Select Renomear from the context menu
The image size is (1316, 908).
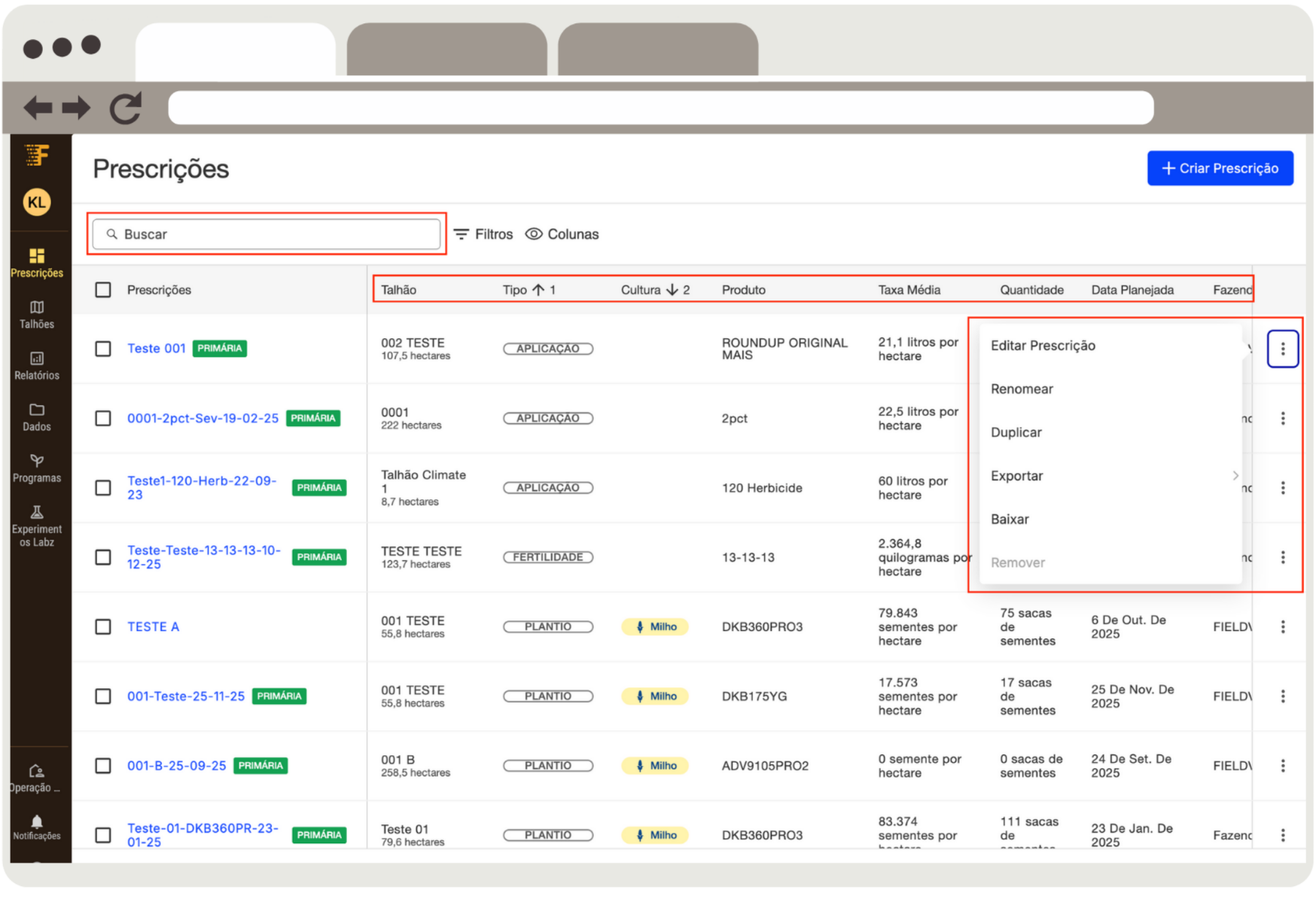click(1022, 389)
